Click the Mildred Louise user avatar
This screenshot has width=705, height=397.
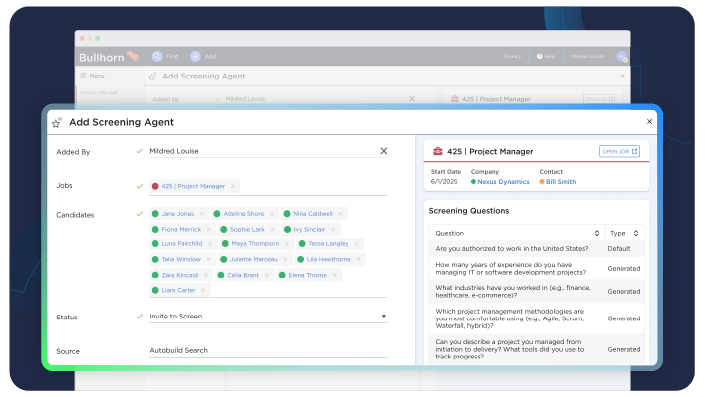pyautogui.click(x=622, y=56)
